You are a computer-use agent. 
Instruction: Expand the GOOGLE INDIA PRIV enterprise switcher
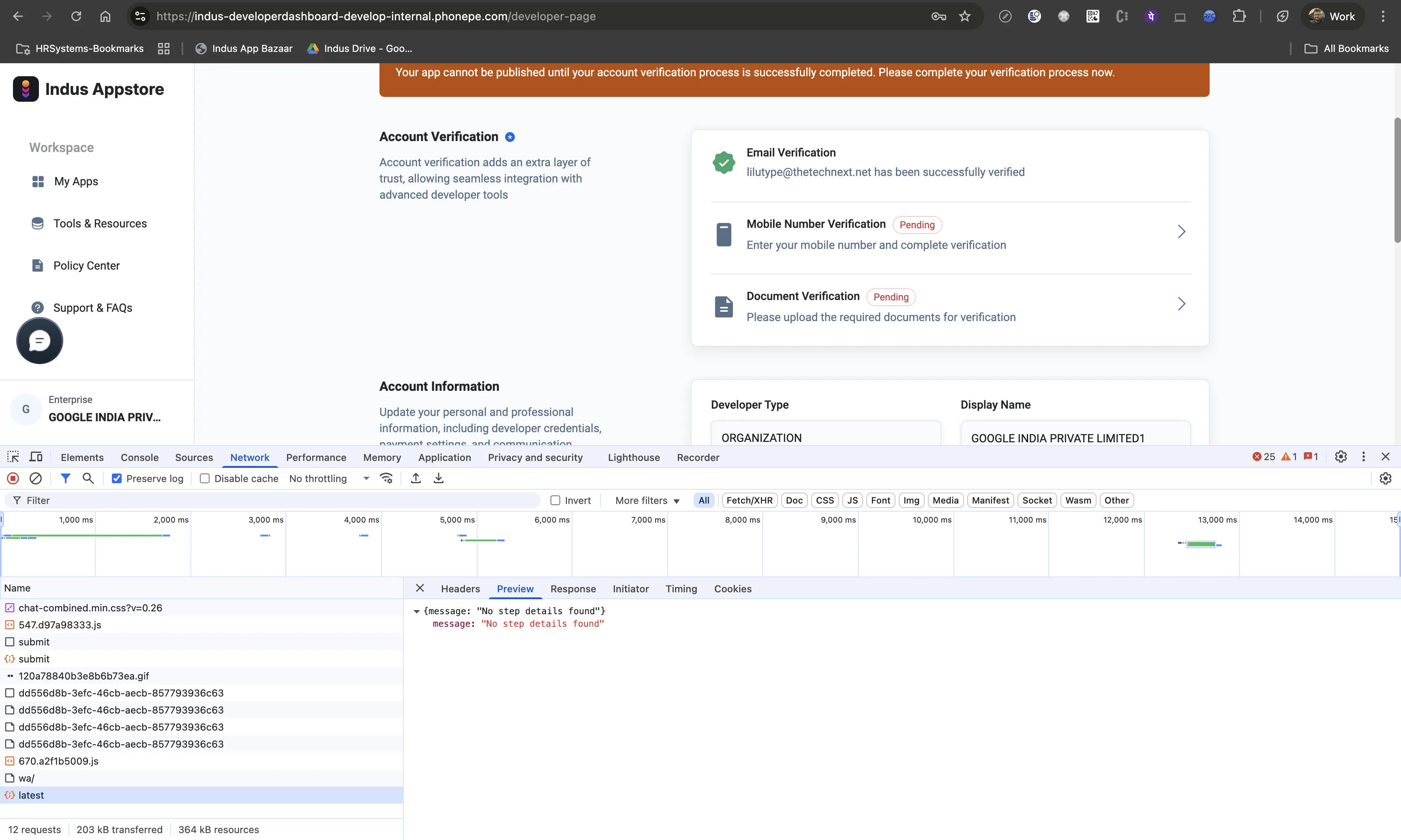coord(96,409)
